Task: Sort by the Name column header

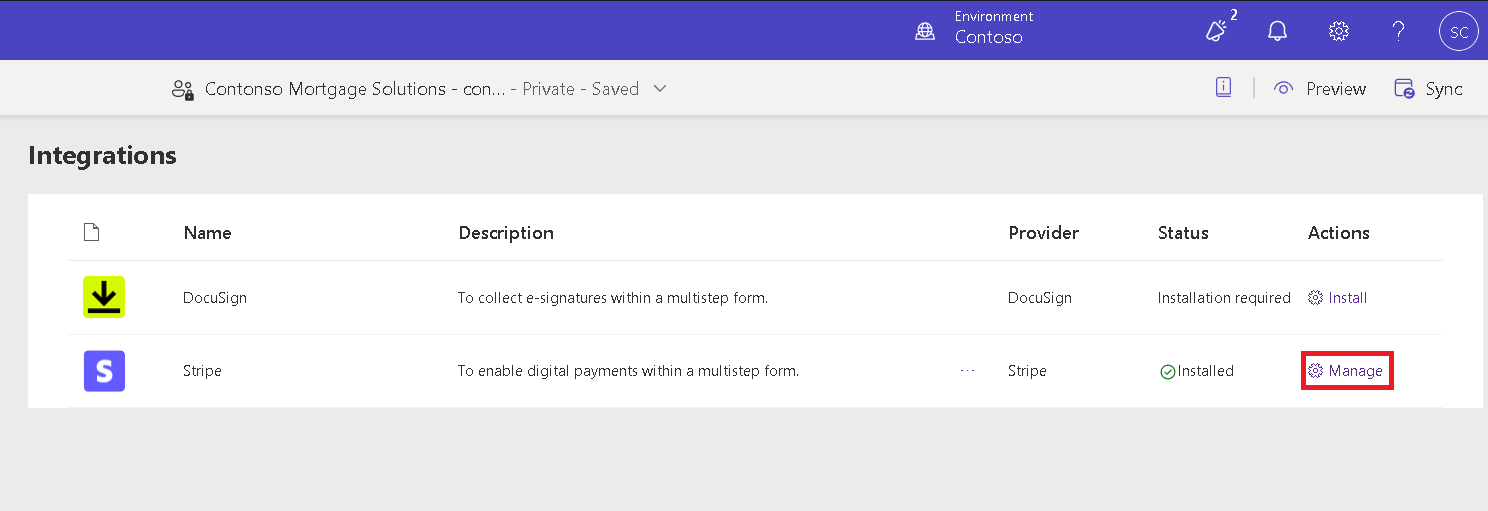Action: pos(207,233)
